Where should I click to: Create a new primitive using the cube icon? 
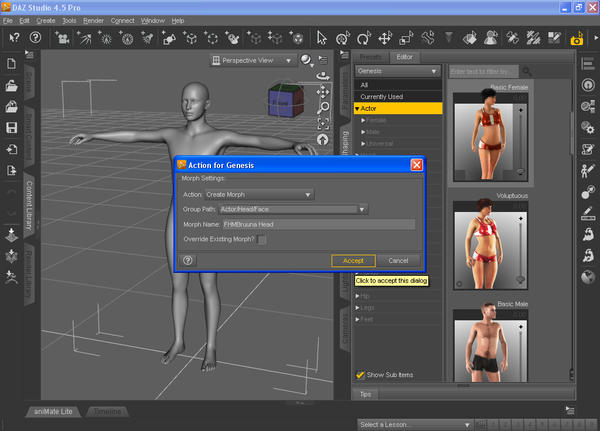click(x=191, y=38)
